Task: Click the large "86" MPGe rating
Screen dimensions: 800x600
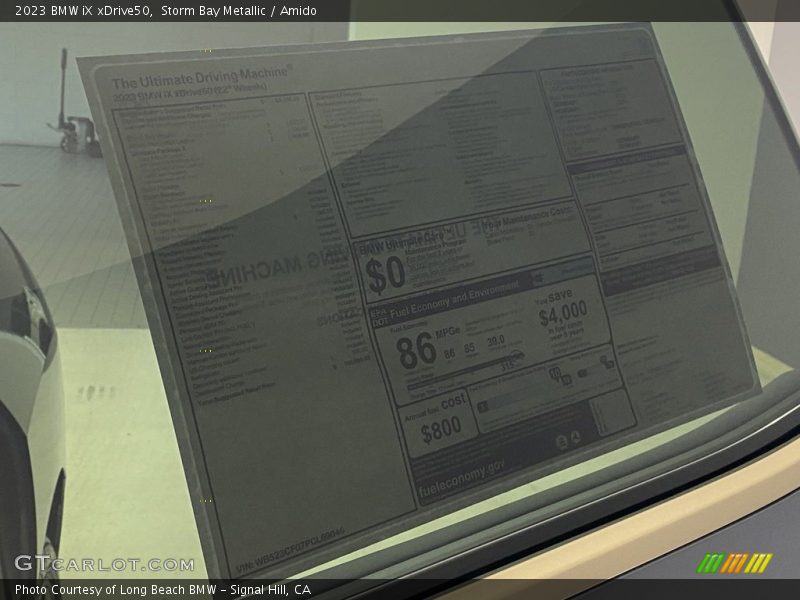Action: [416, 351]
